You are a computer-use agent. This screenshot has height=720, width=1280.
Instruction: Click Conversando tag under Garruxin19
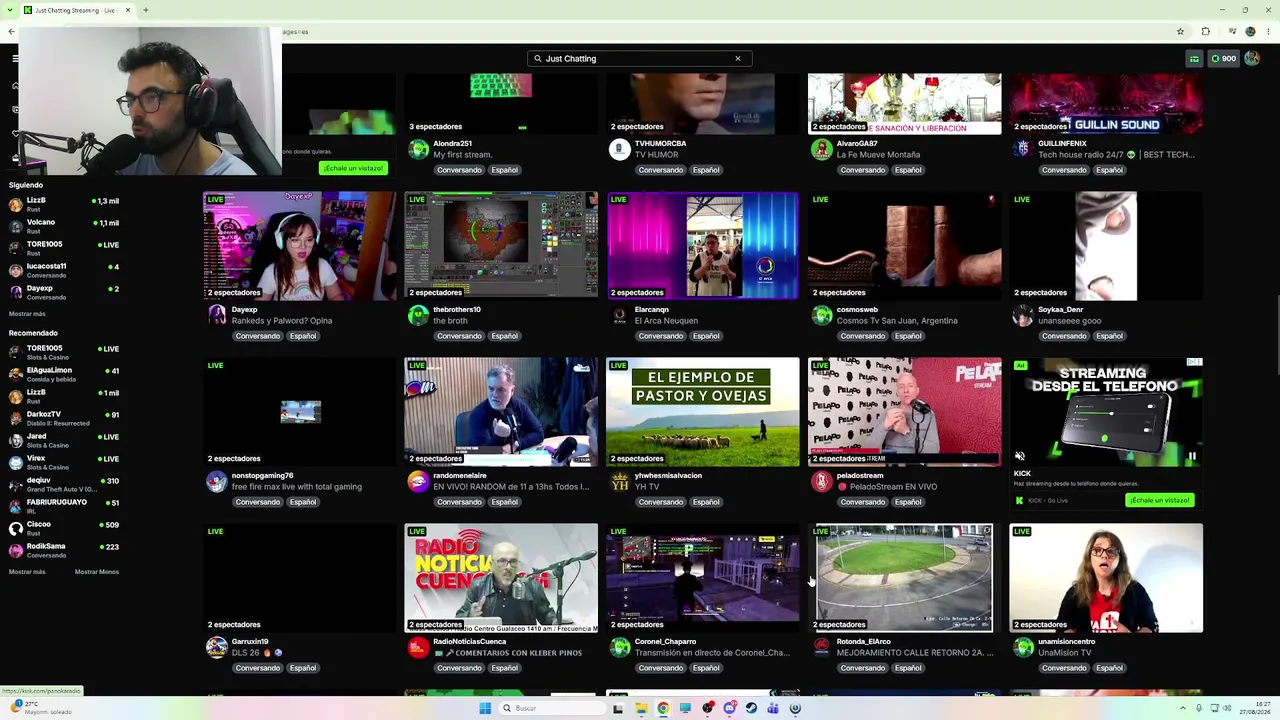click(x=257, y=668)
